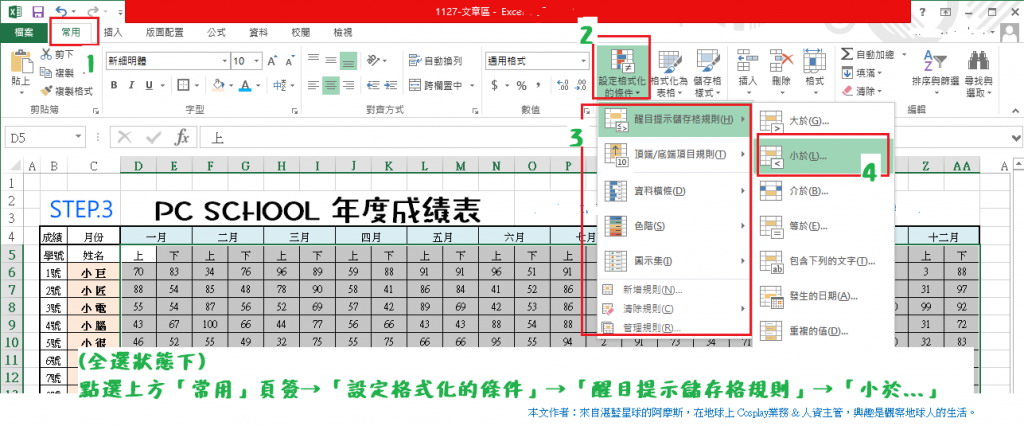Click the Copy (複製) icon
Viewport: 1024px width, 426px height.
point(47,73)
